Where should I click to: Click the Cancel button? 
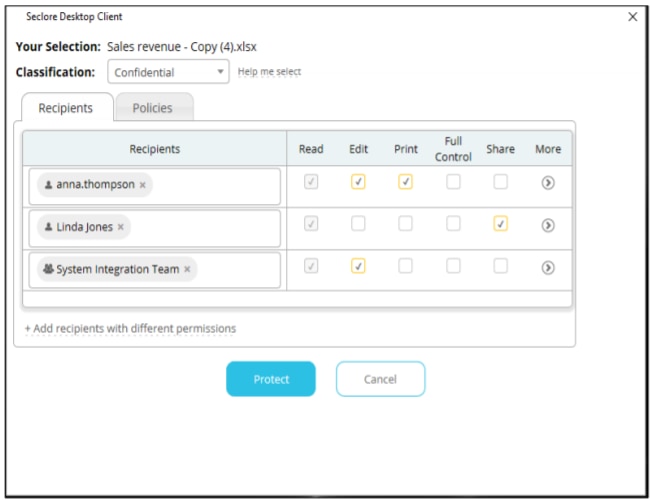pyautogui.click(x=380, y=379)
